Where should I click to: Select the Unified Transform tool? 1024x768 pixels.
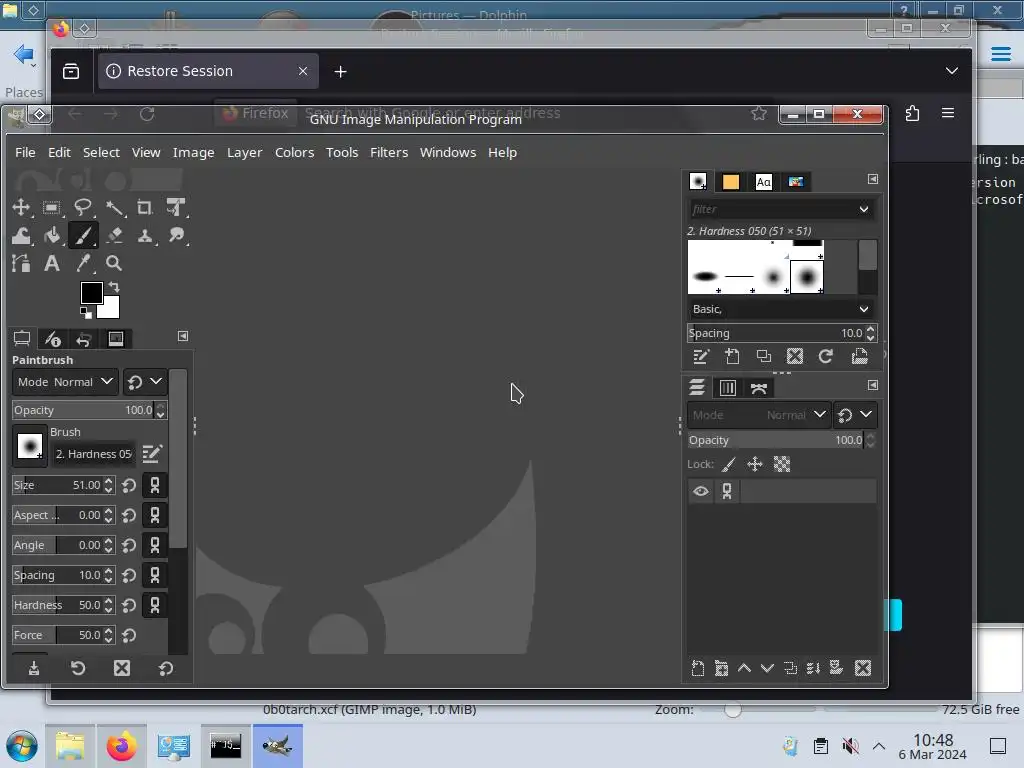176,208
